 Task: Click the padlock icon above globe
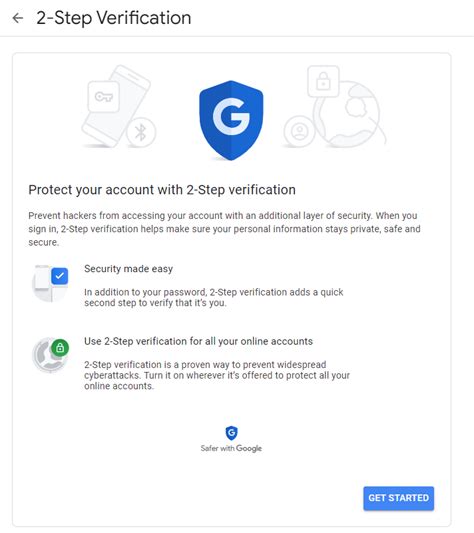(323, 81)
